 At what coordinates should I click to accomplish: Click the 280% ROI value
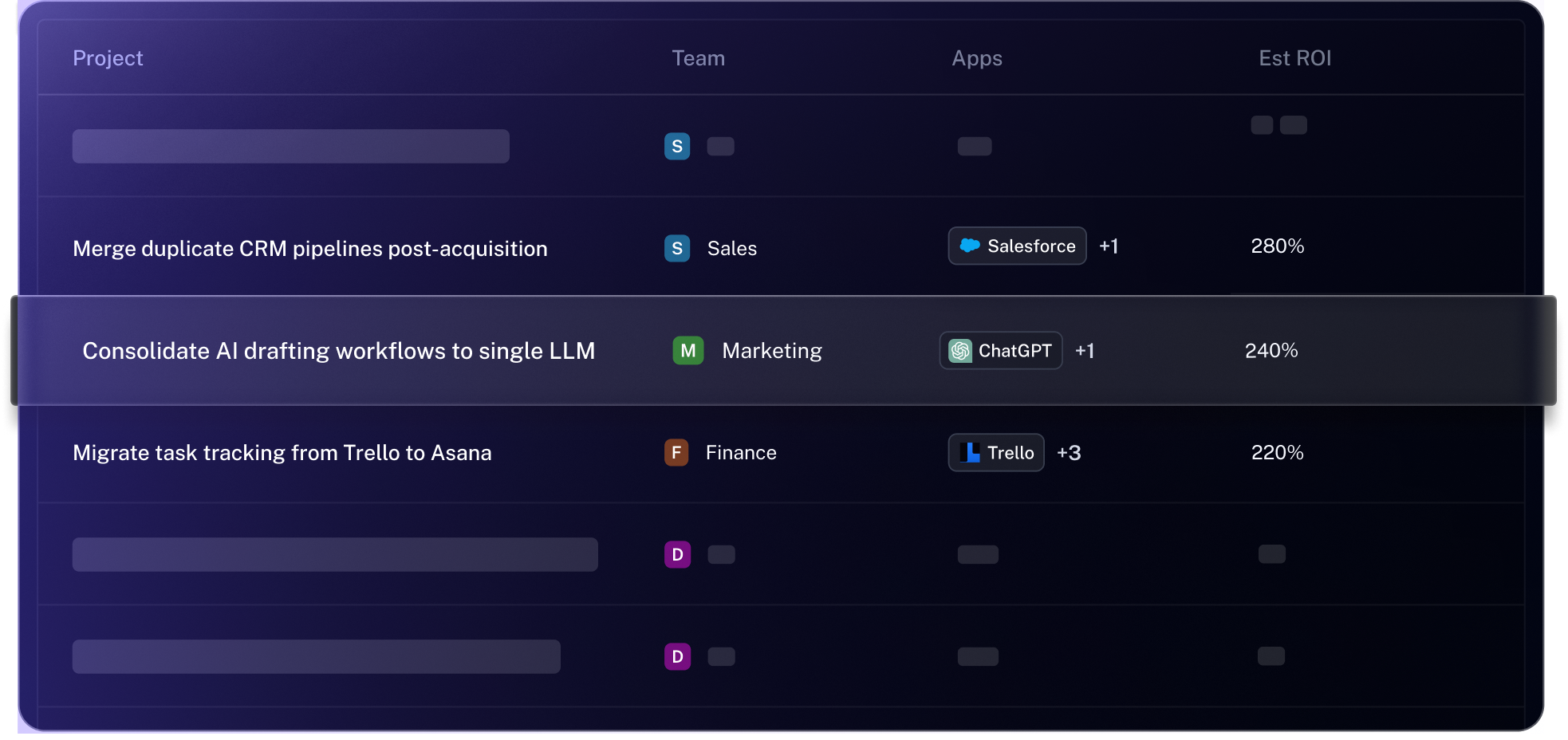[x=1278, y=246]
